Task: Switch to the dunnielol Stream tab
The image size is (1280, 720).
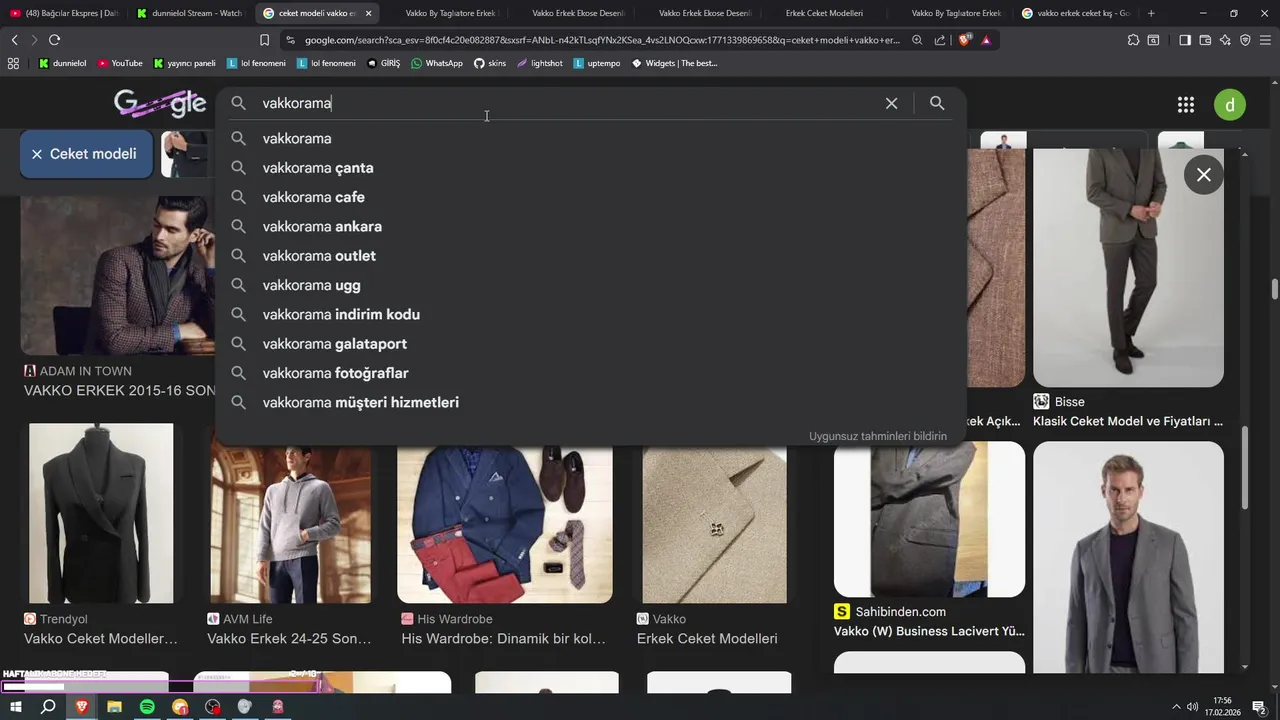Action: tap(190, 13)
